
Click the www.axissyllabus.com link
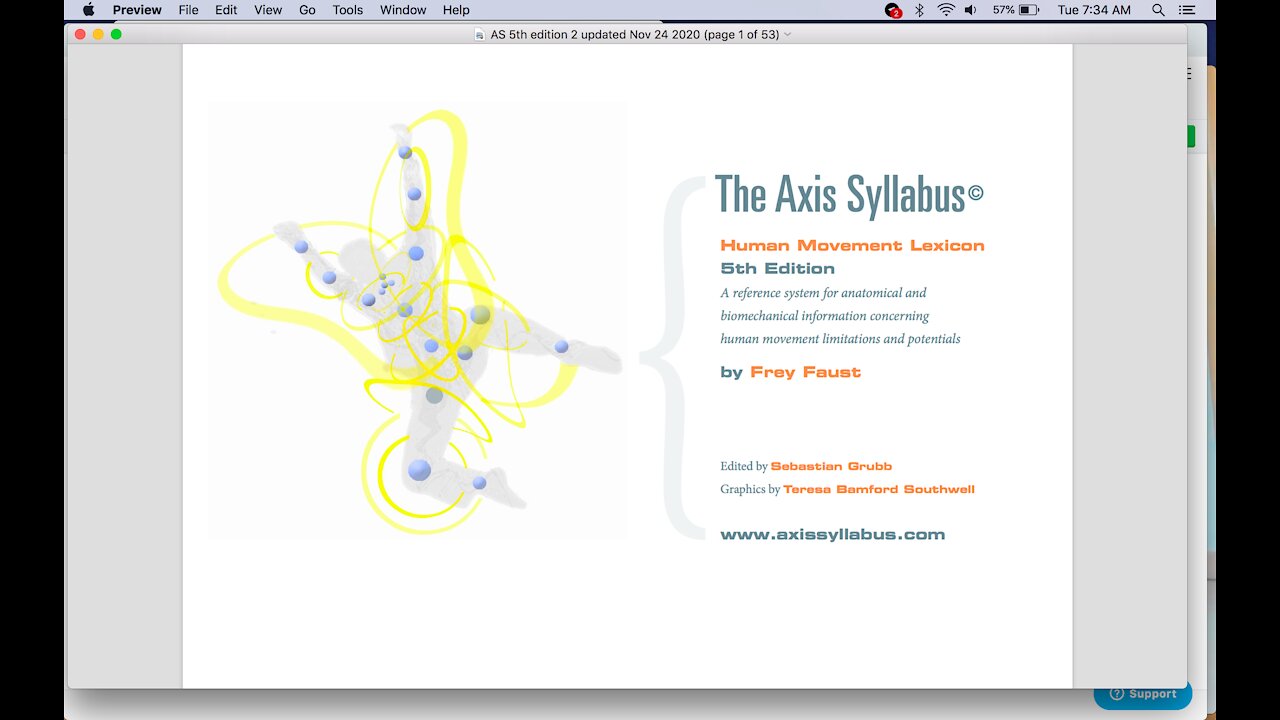point(833,535)
